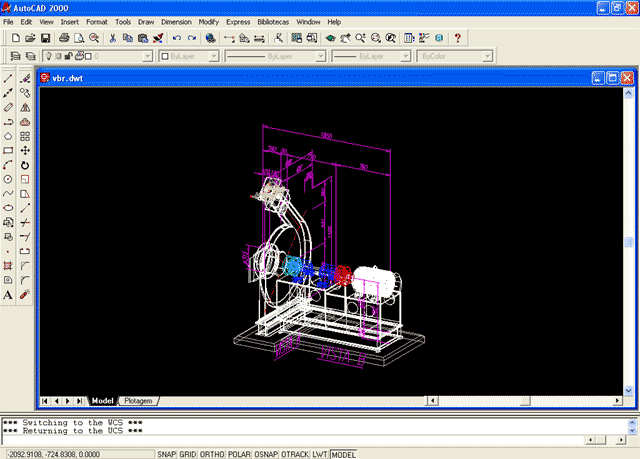
Task: Select the Rotate modify tool
Action: tap(25, 165)
